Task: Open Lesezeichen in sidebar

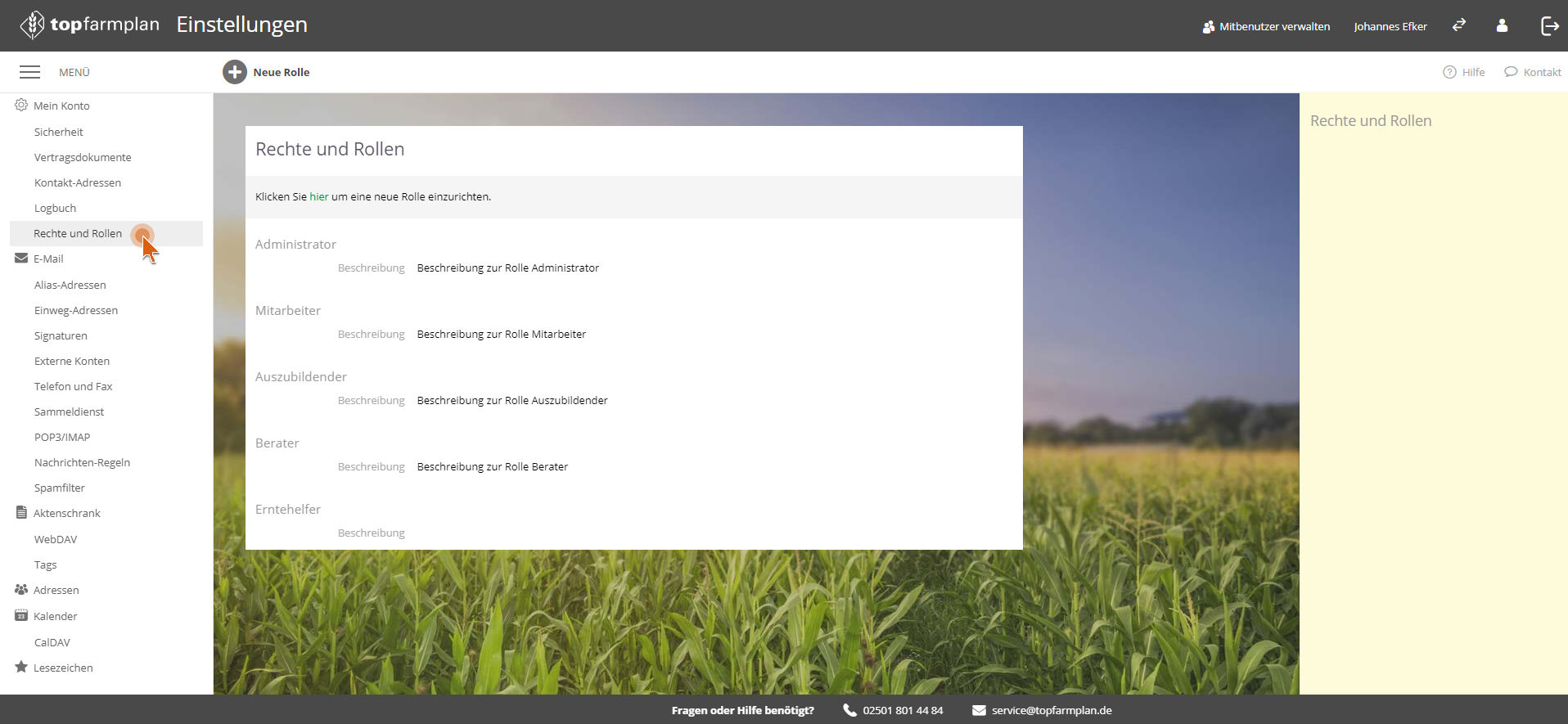Action: coord(63,668)
